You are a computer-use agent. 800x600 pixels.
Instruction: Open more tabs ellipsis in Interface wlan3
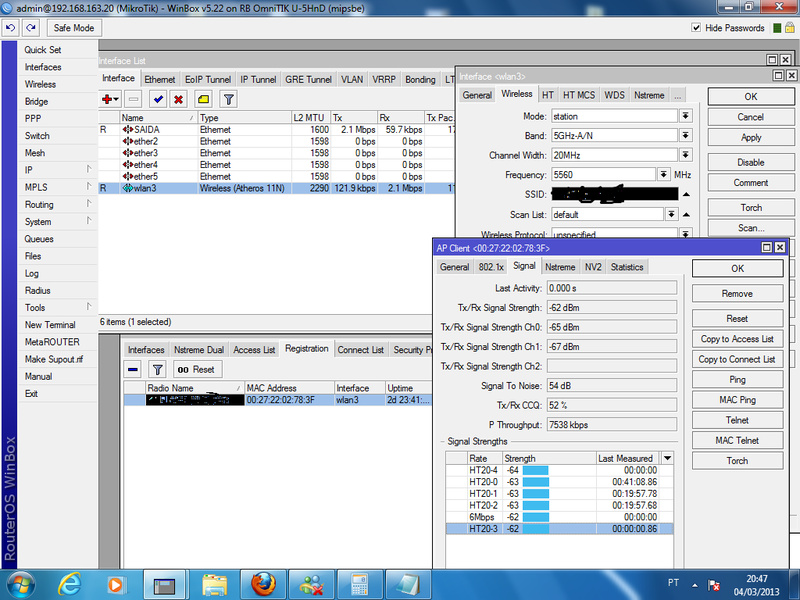pos(677,95)
